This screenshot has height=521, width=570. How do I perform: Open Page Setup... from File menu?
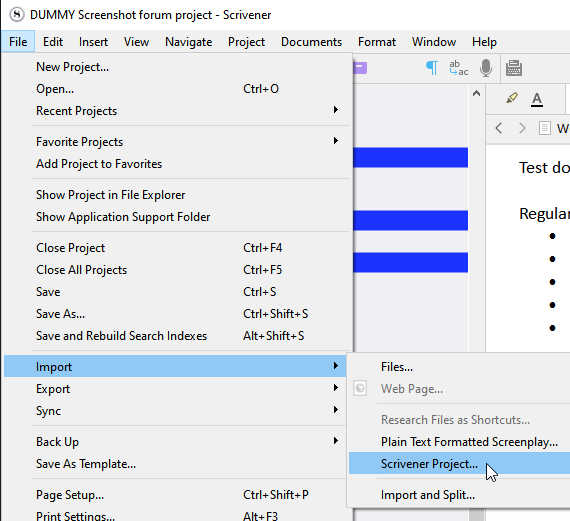[175, 495]
